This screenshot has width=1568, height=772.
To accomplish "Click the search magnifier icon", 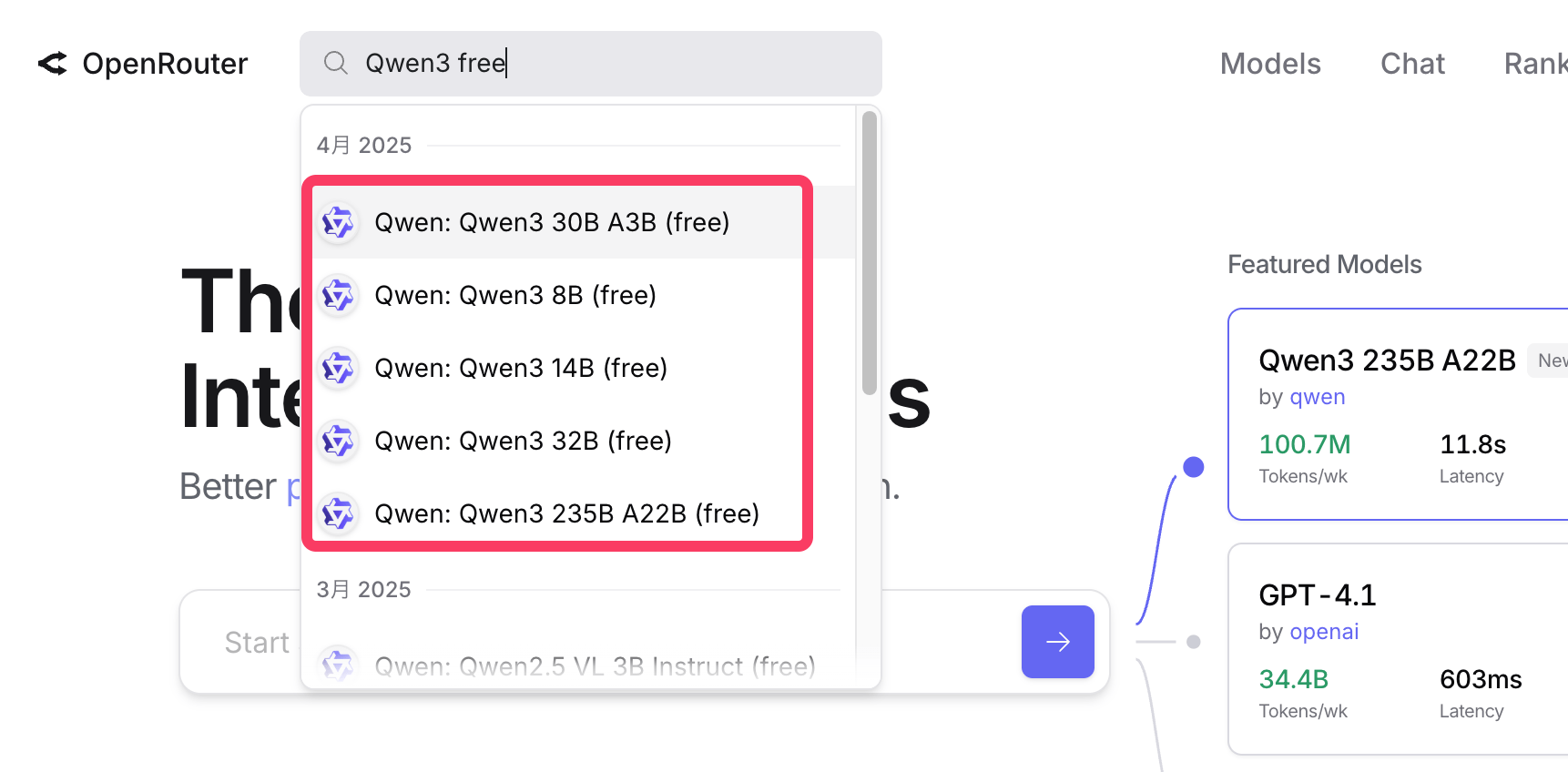I will (336, 63).
